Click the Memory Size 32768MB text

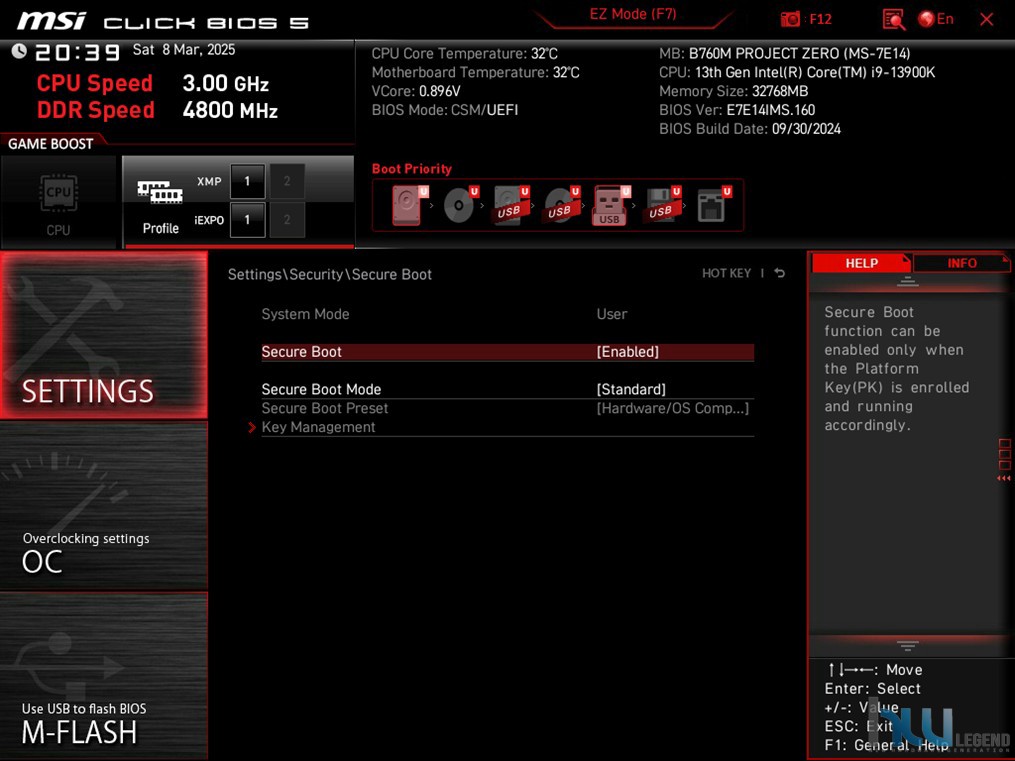pyautogui.click(x=733, y=91)
